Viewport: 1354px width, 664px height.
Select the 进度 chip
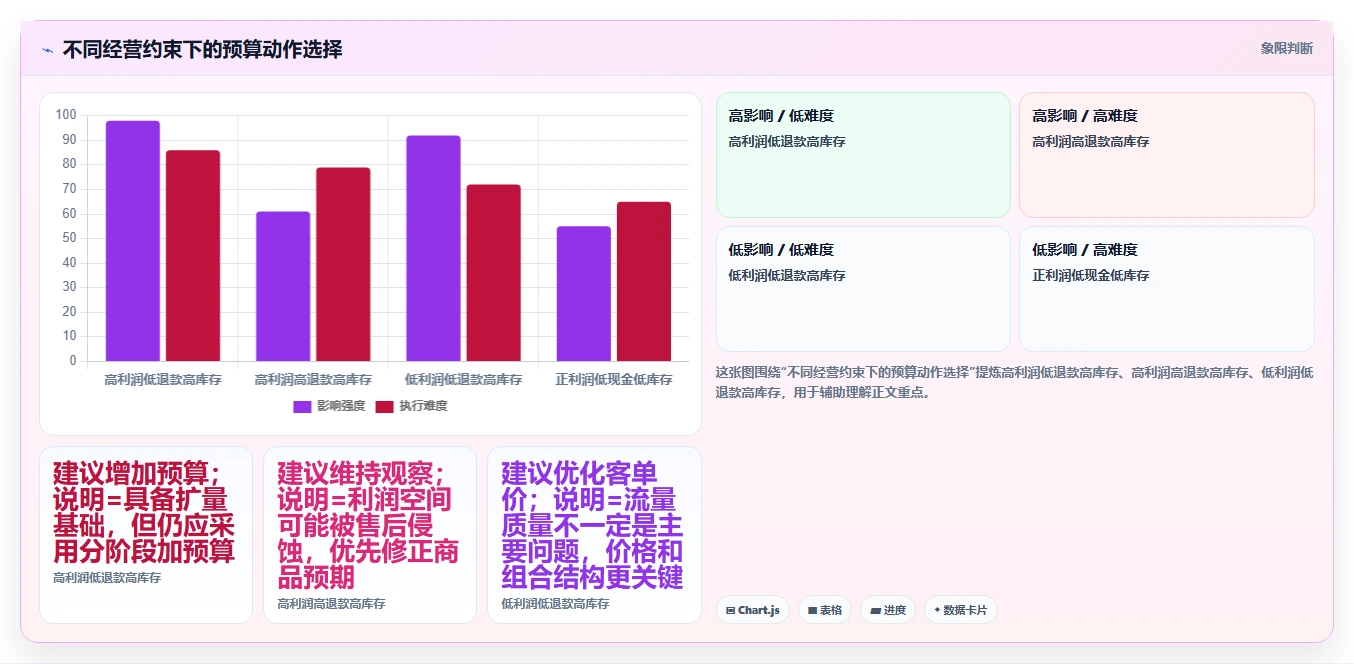[888, 610]
